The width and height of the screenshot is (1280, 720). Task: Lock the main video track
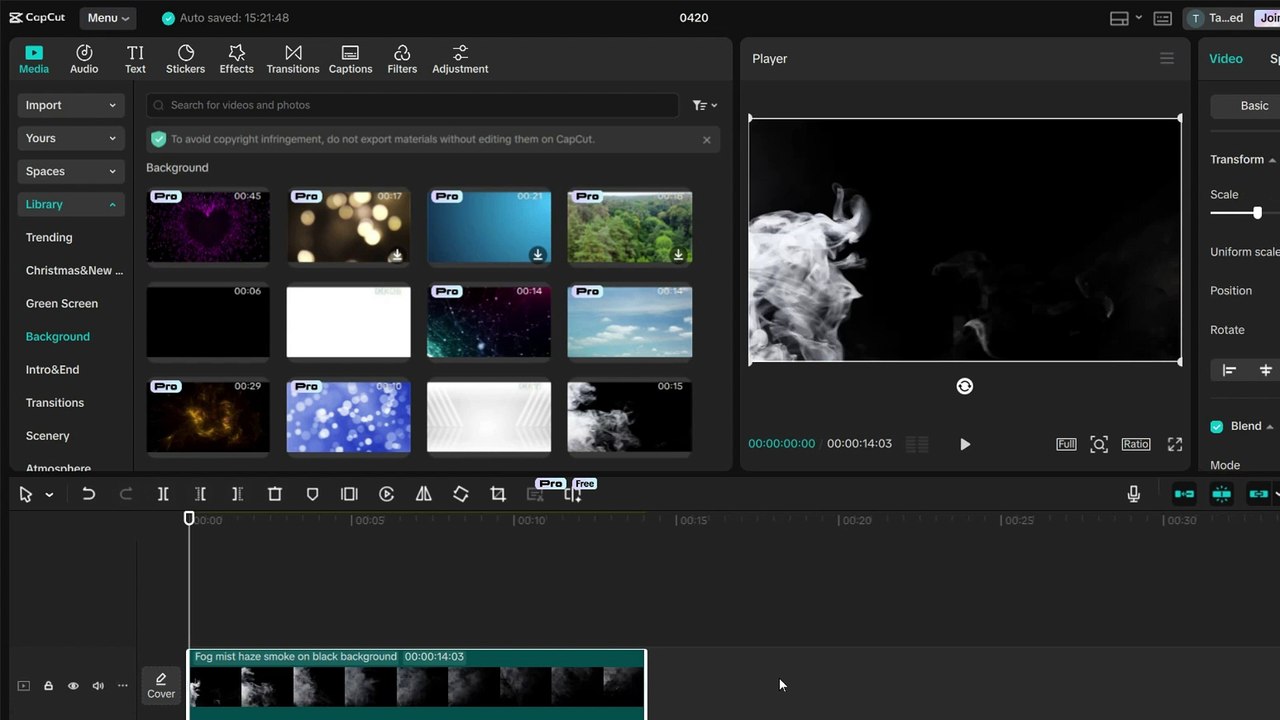tap(48, 686)
